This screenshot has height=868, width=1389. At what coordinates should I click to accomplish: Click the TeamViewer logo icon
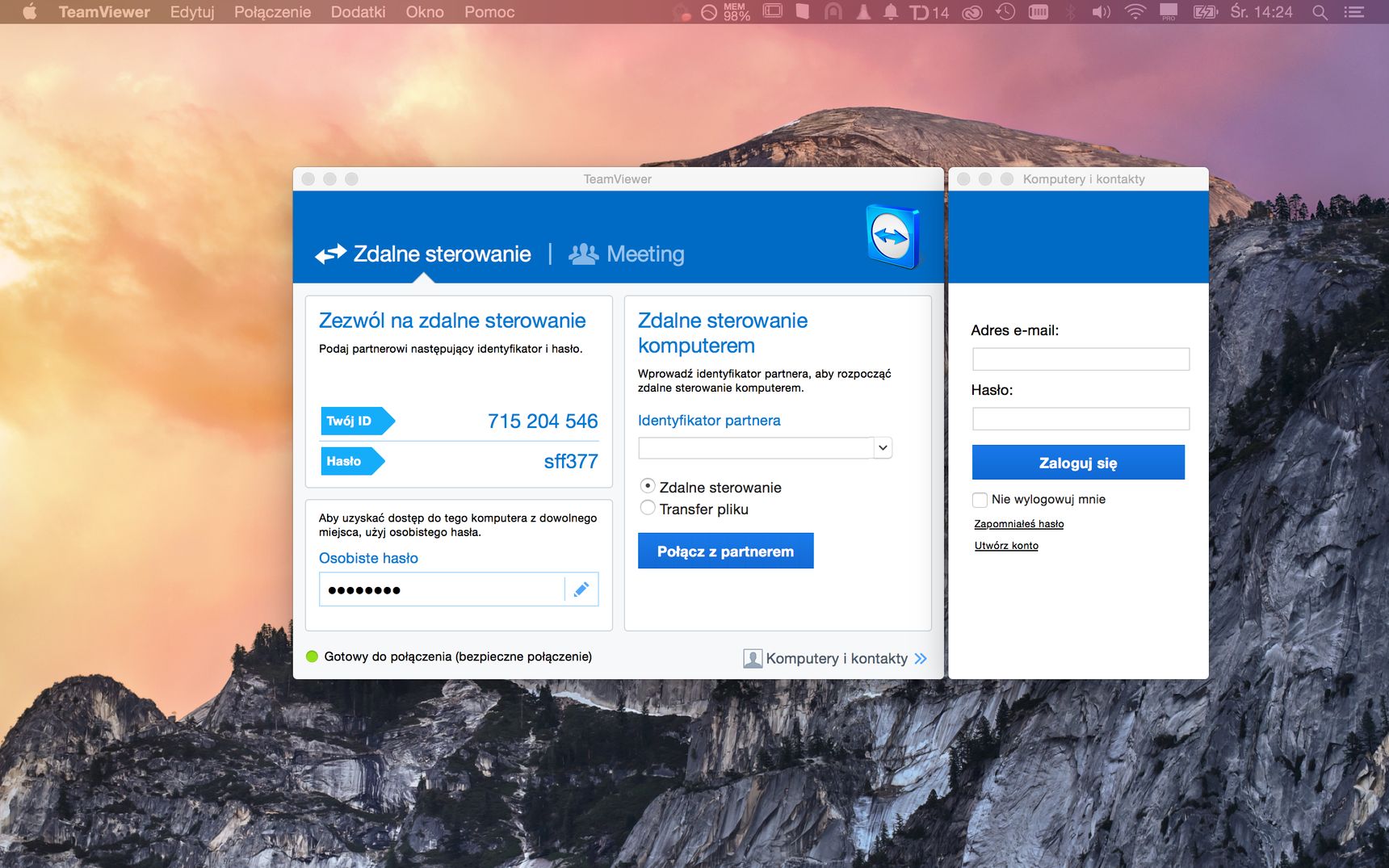[892, 237]
